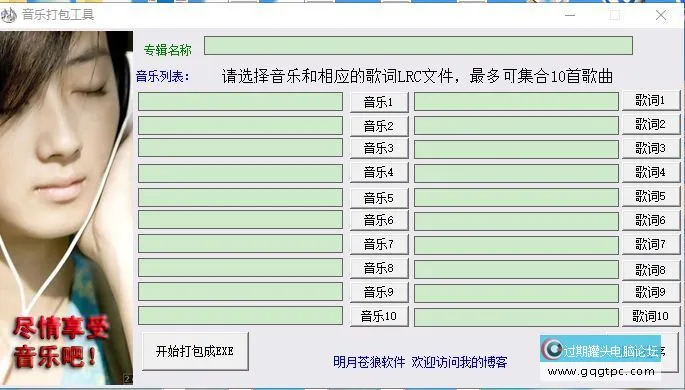The width and height of the screenshot is (685, 390).
Task: Click the girl with headphones picture
Action: tap(66, 208)
